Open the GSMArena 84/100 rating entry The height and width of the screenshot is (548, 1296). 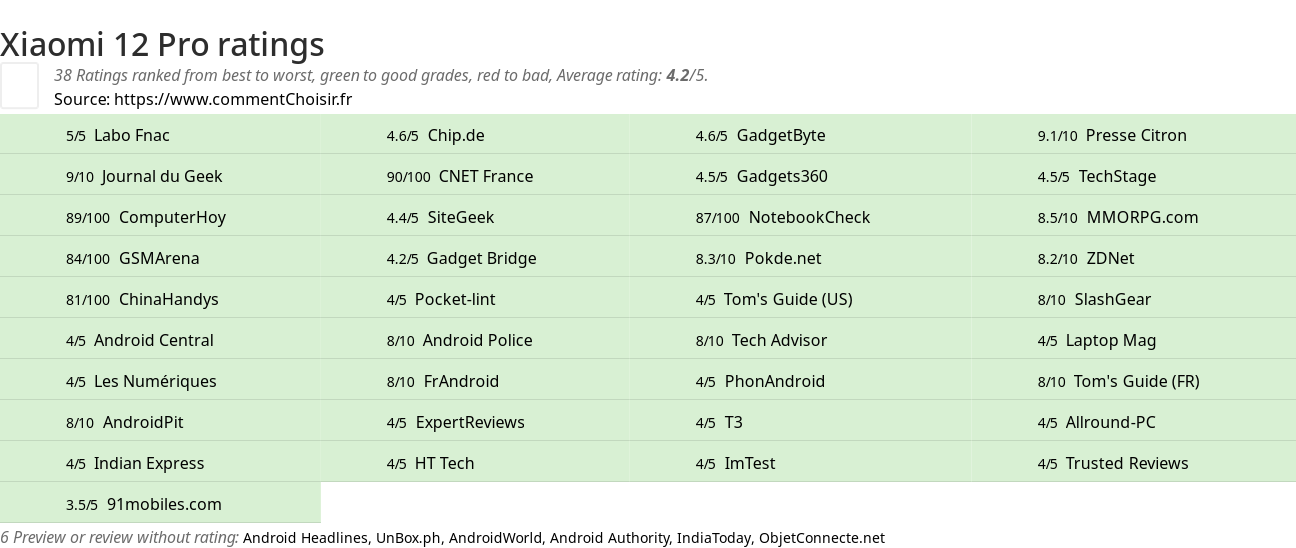(x=160, y=258)
